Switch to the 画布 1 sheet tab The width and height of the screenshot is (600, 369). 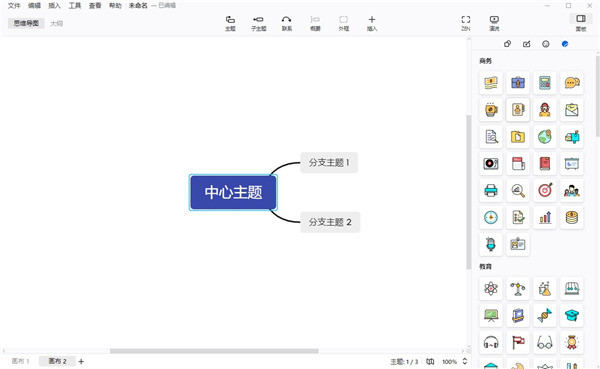point(20,361)
